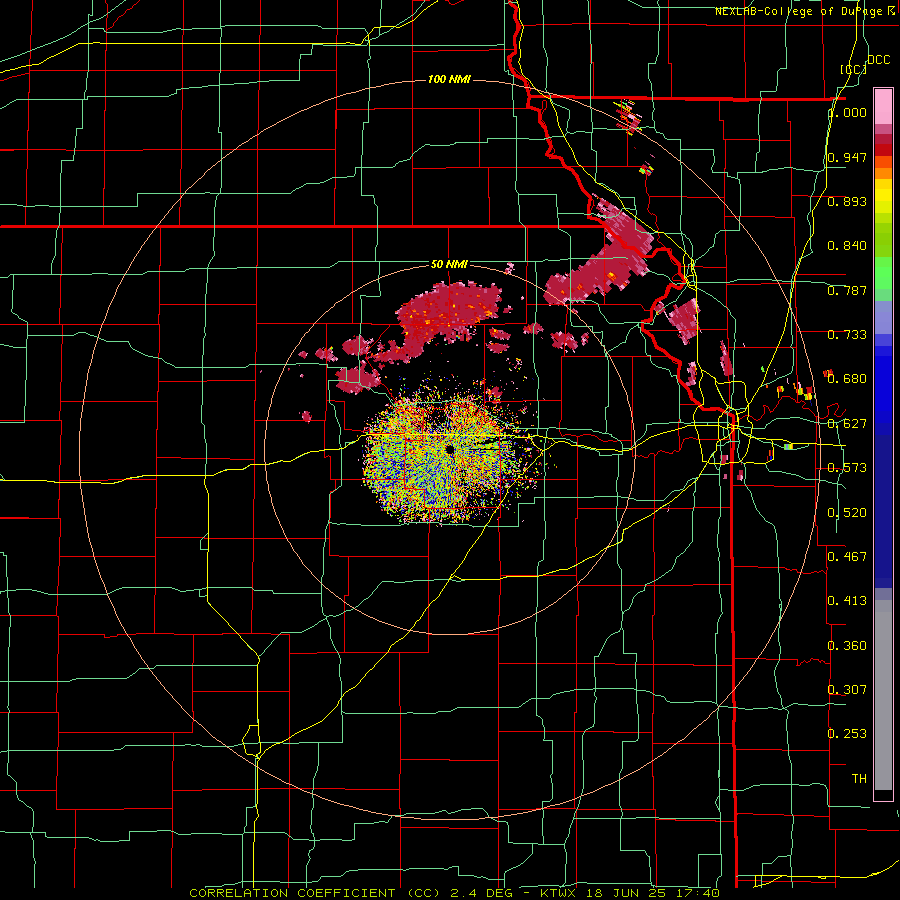Click the 0.680 legend value
The image size is (900, 900).
click(x=847, y=379)
